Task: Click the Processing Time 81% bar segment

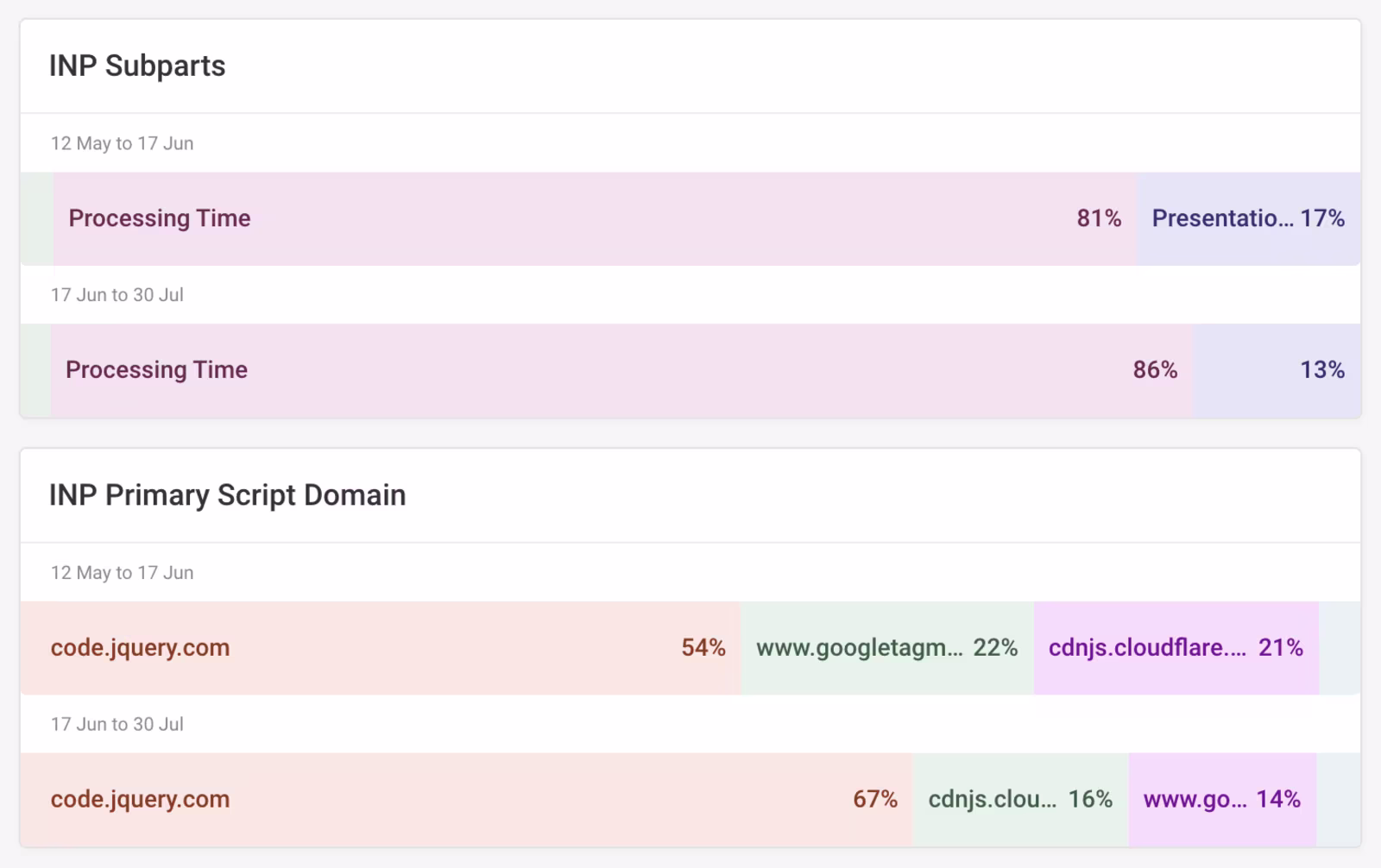Action: point(594,218)
